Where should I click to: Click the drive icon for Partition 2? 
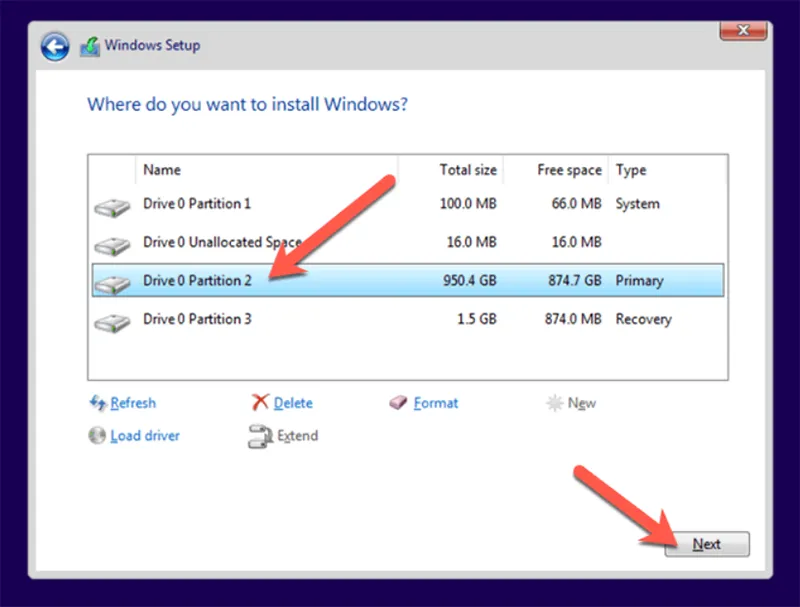pos(112,283)
